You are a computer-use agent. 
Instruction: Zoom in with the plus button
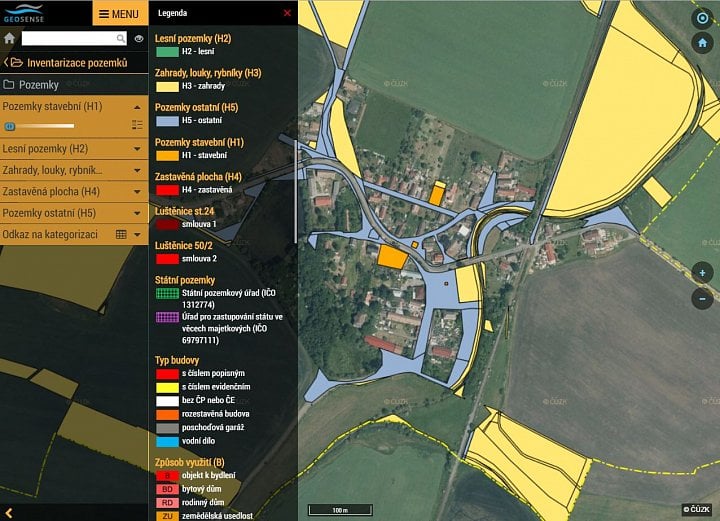point(702,273)
